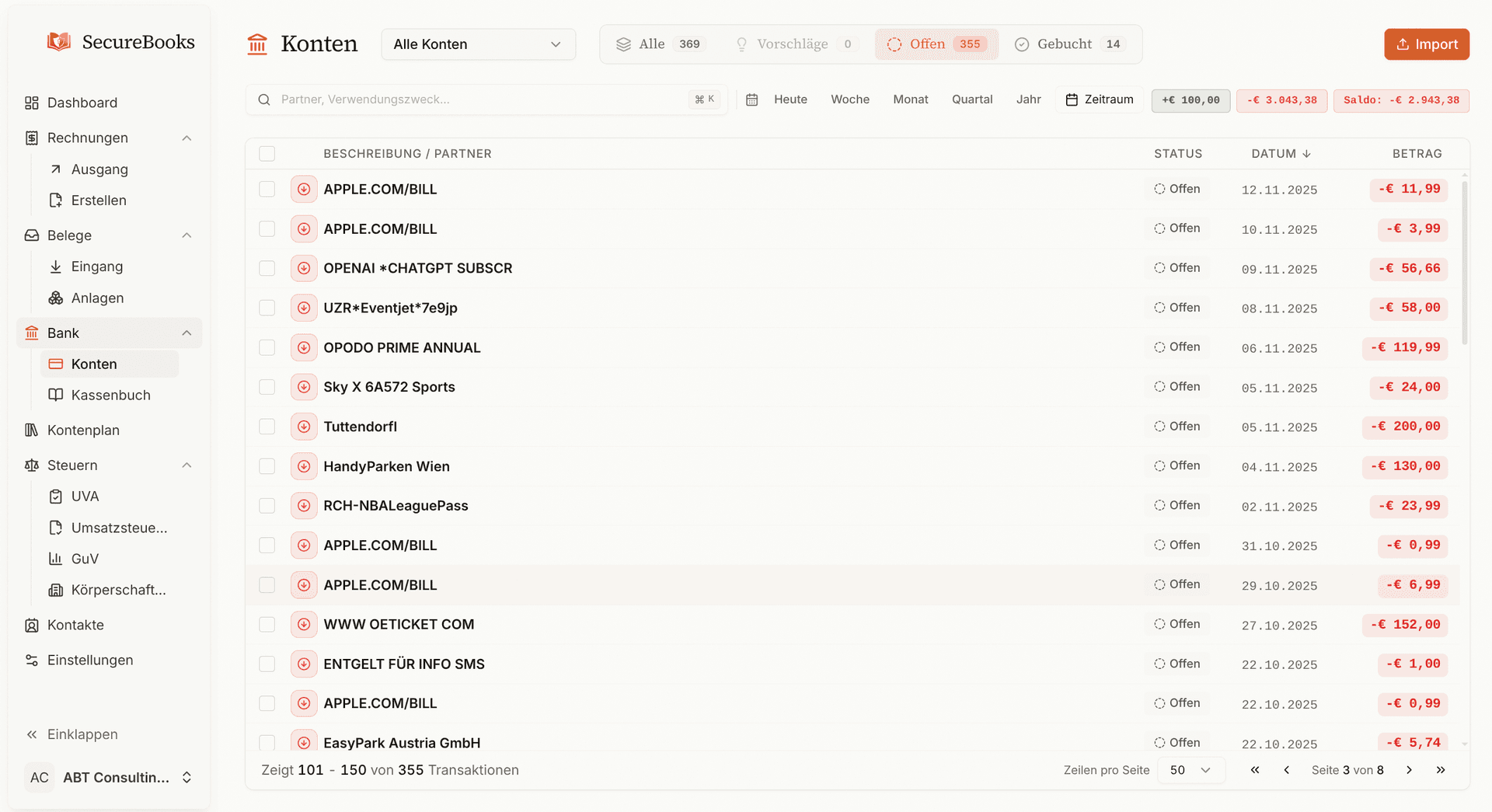Viewport: 1492px width, 812px height.
Task: Open the ABT Consulting company switcher
Action: click(x=109, y=777)
